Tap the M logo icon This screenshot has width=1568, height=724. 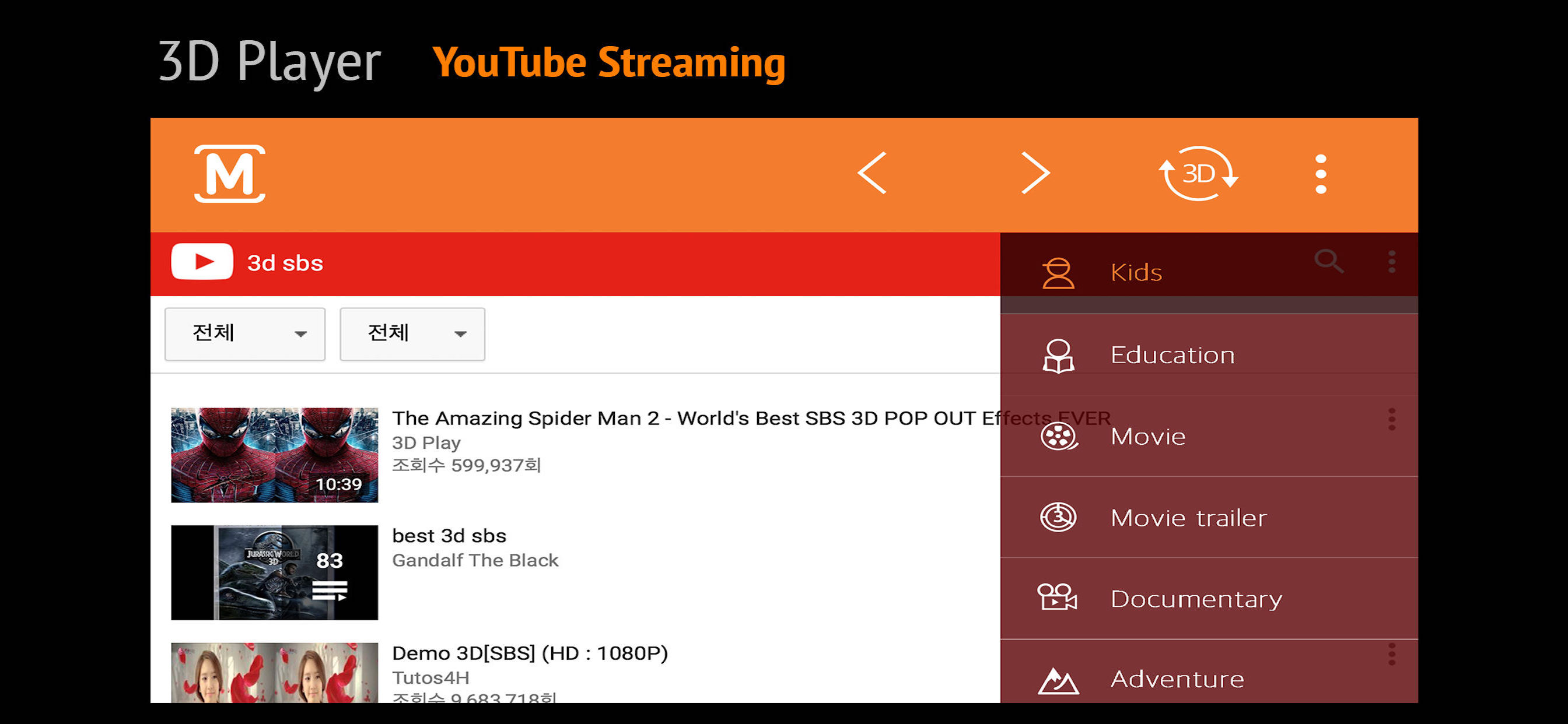[229, 174]
